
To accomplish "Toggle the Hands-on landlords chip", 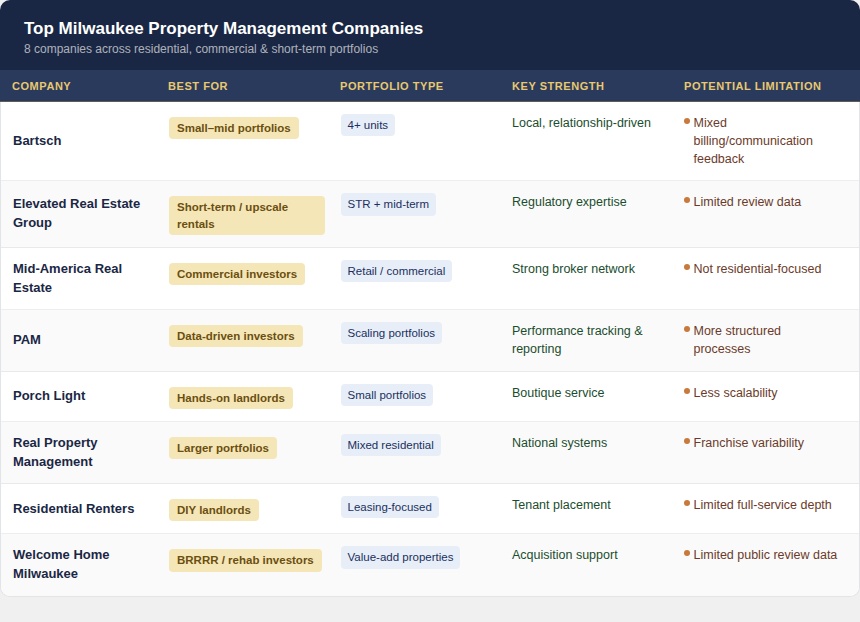I will pyautogui.click(x=230, y=398).
